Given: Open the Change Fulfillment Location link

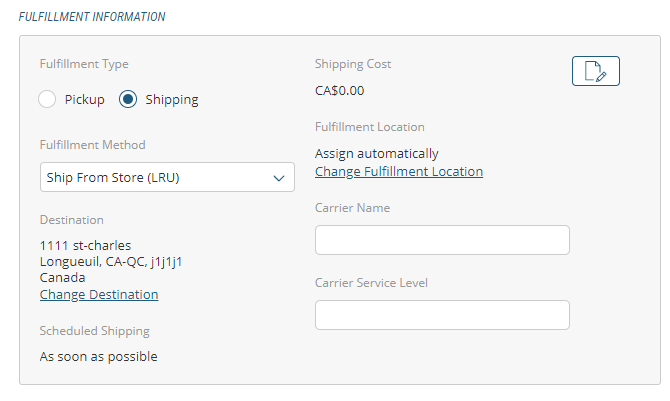Looking at the screenshot, I should click(399, 171).
